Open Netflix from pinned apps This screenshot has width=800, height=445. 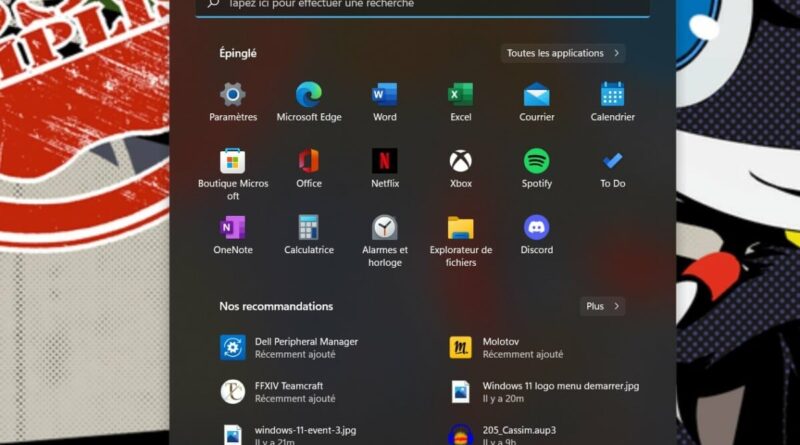[385, 168]
